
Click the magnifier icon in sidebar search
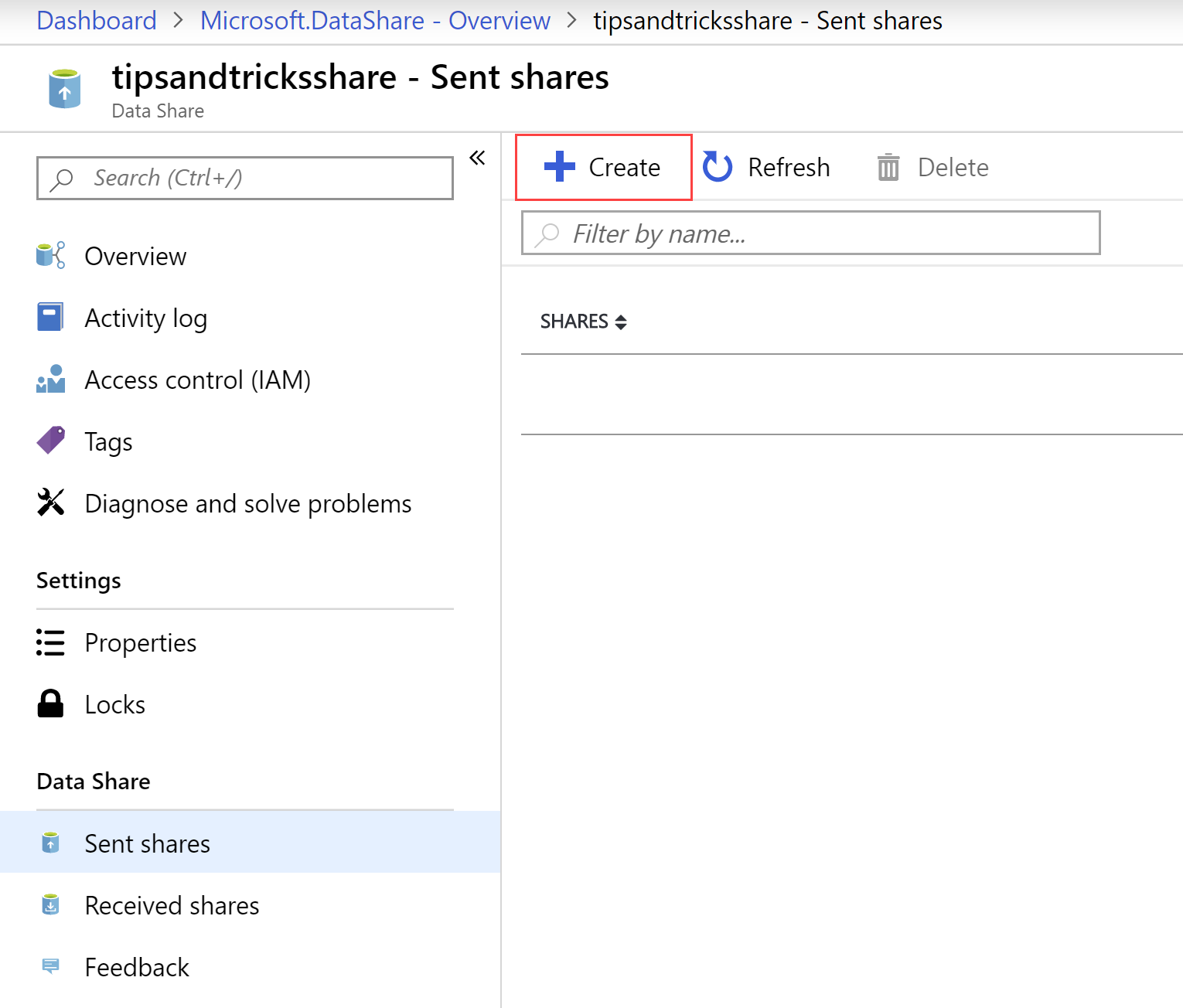61,179
